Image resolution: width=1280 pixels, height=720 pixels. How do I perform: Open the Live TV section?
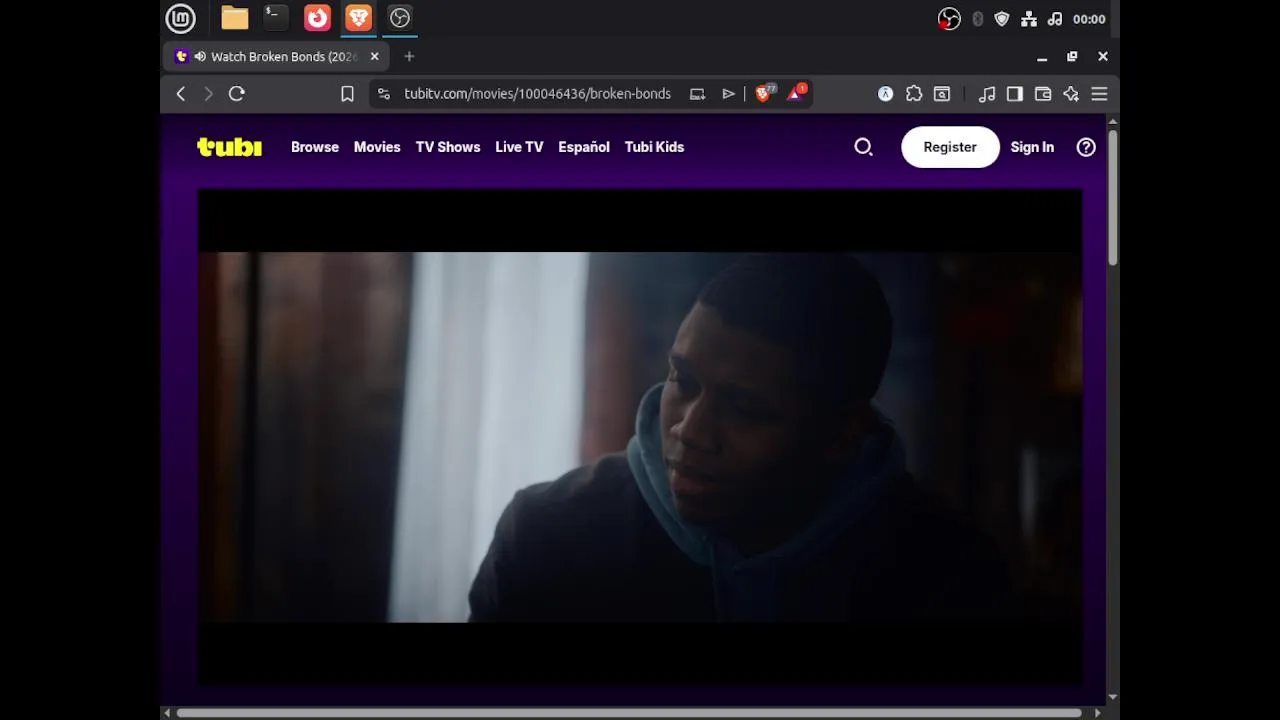(519, 147)
